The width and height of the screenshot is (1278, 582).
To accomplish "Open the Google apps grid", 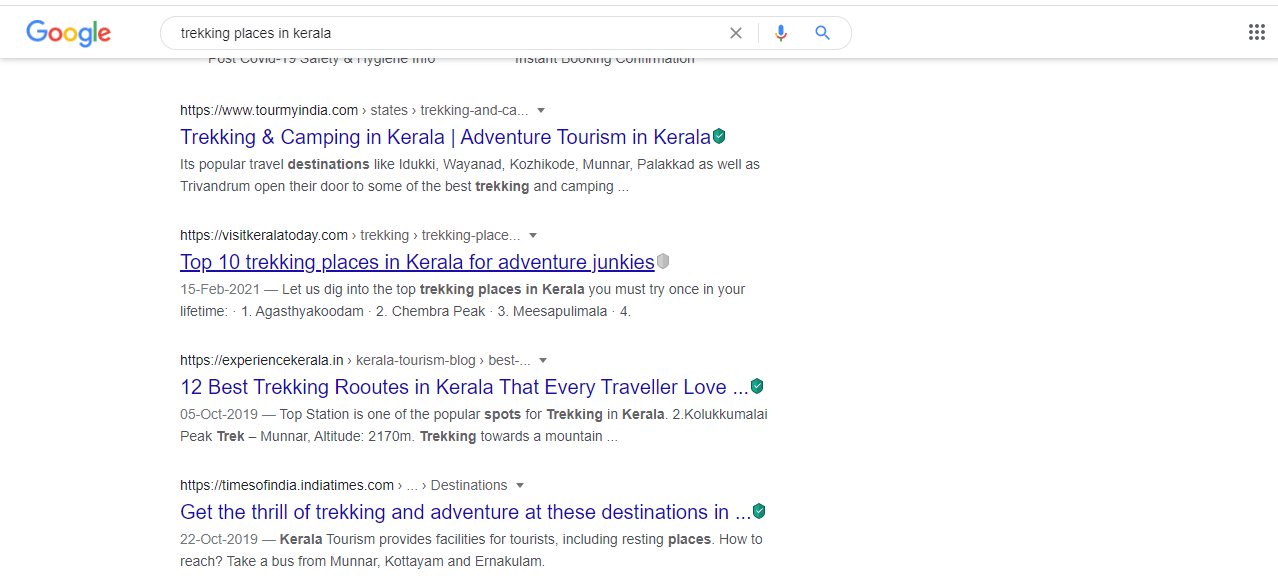I will (1257, 32).
